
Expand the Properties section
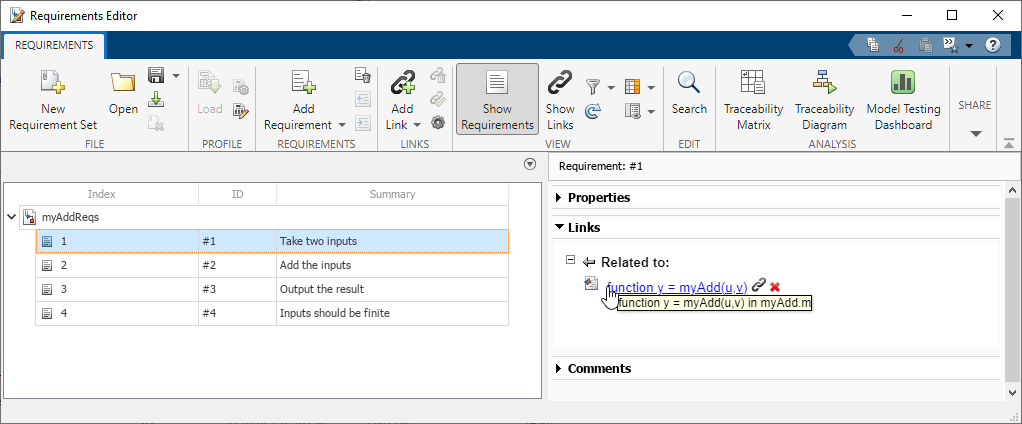click(x=559, y=198)
